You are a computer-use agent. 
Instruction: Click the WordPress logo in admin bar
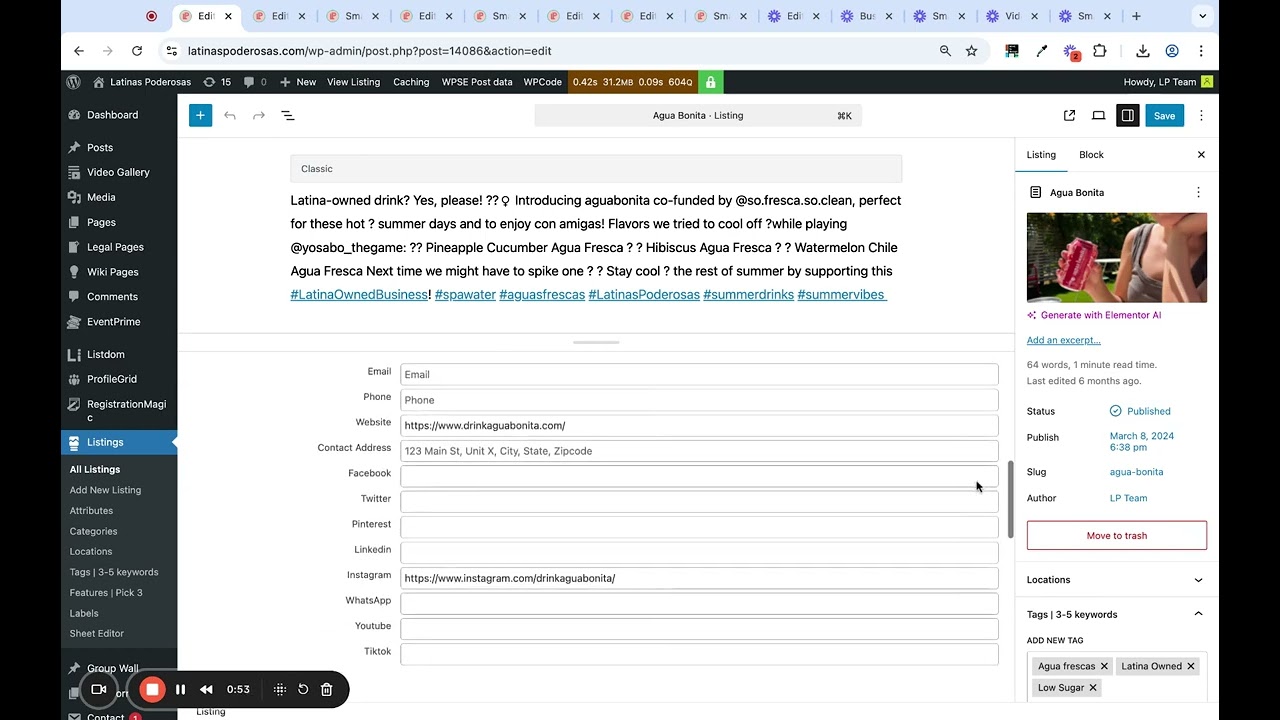(x=73, y=82)
